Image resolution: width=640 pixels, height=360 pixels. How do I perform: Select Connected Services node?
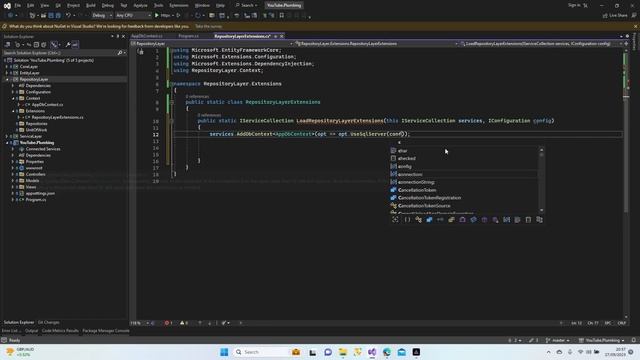coord(43,149)
